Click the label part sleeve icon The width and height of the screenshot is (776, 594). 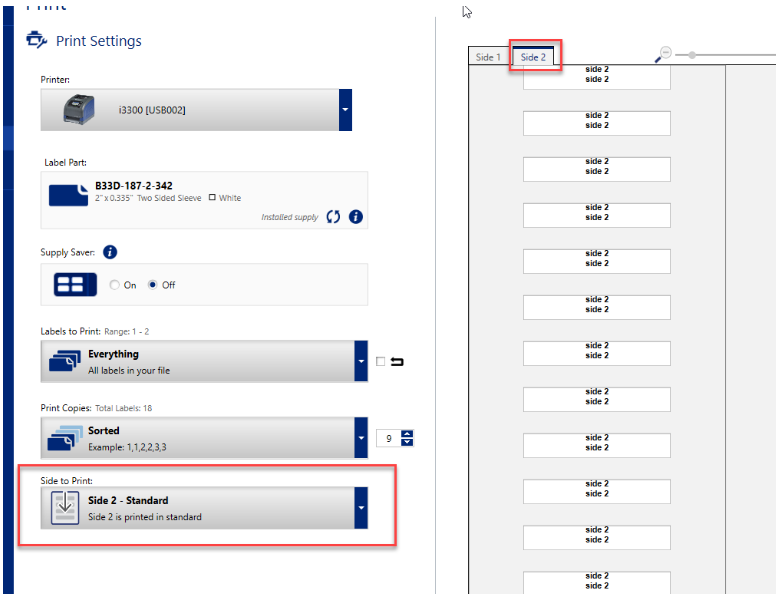tap(69, 194)
